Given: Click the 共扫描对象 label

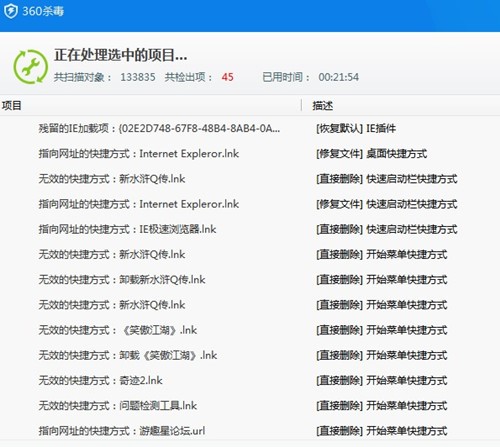Looking at the screenshot, I should pos(83,77).
